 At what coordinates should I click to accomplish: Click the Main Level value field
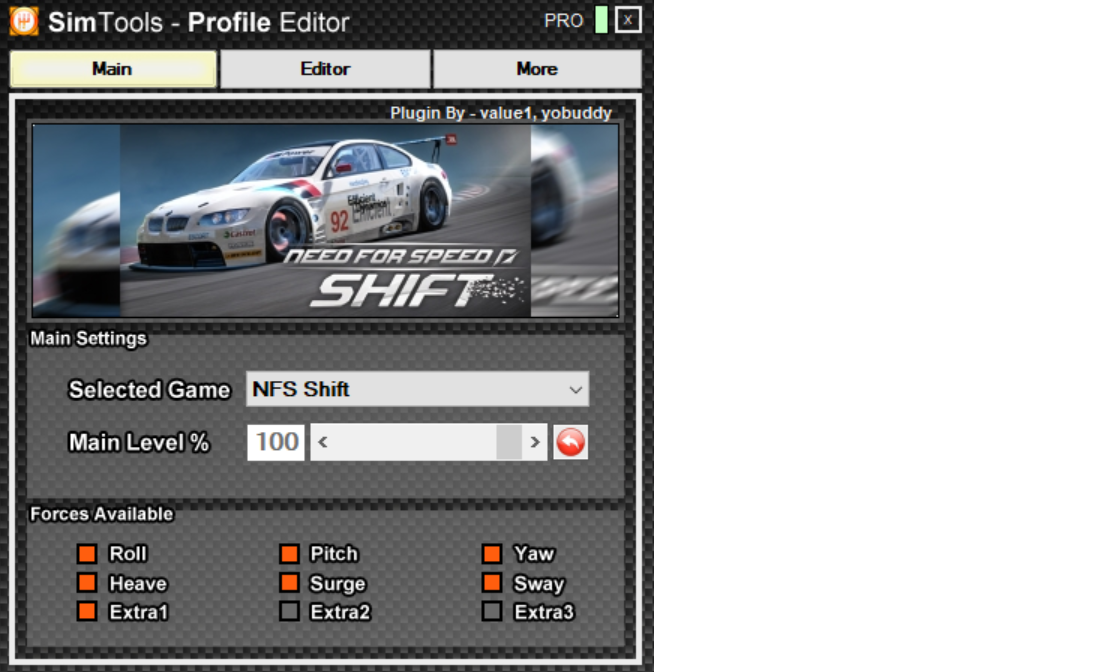[276, 443]
